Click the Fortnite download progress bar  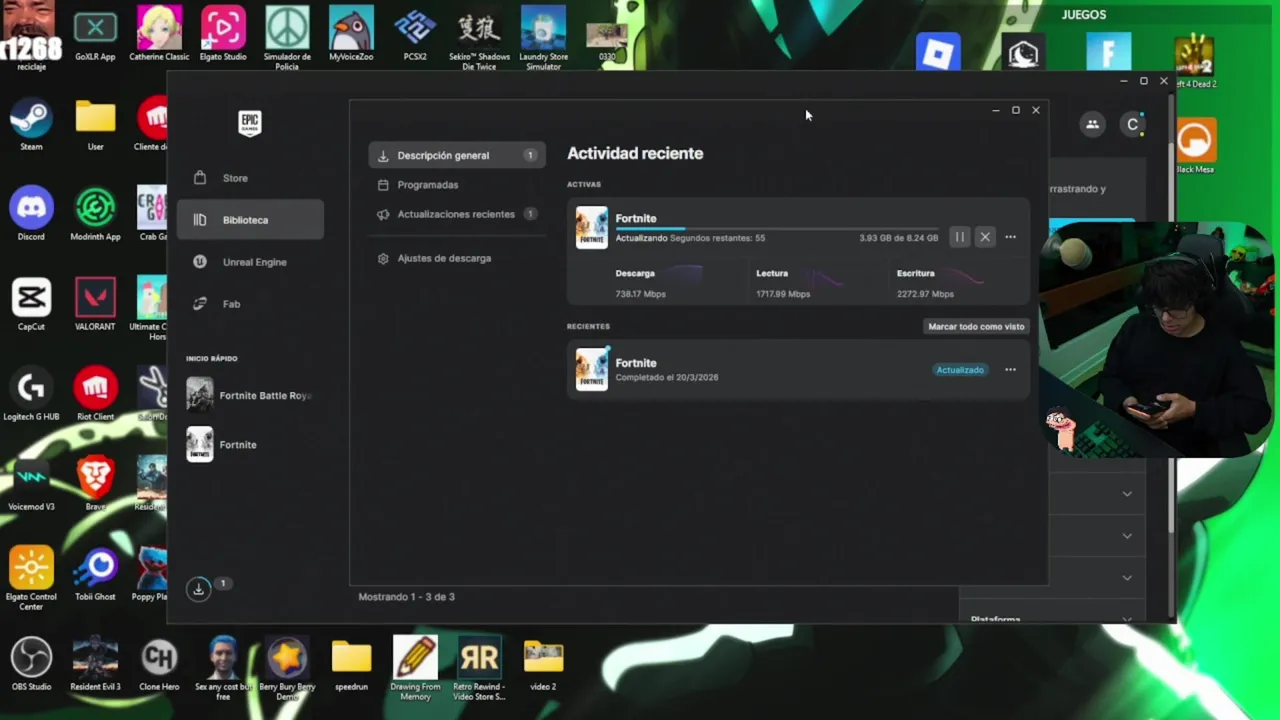776,228
